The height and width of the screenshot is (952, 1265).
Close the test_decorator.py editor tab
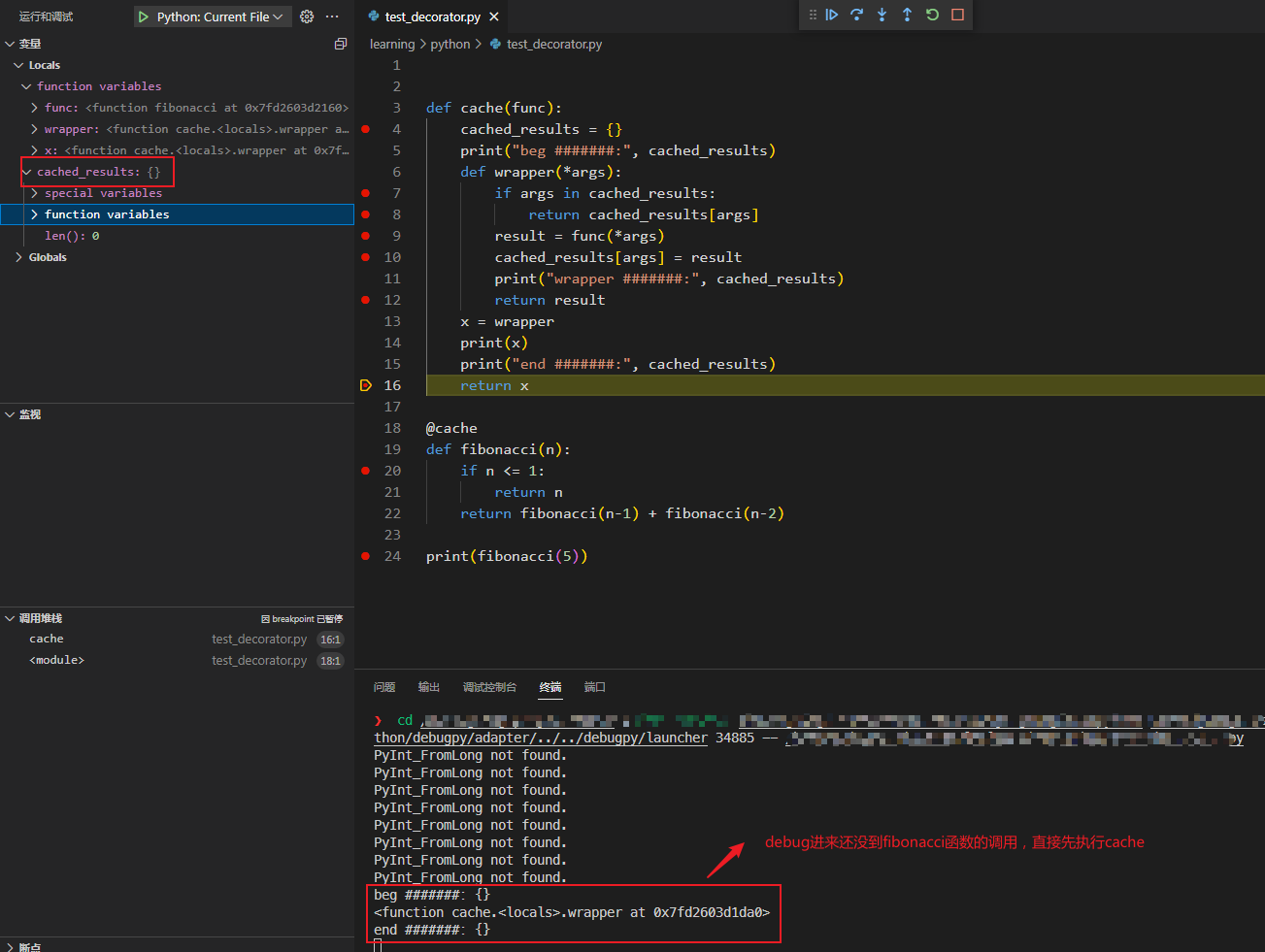tap(494, 16)
